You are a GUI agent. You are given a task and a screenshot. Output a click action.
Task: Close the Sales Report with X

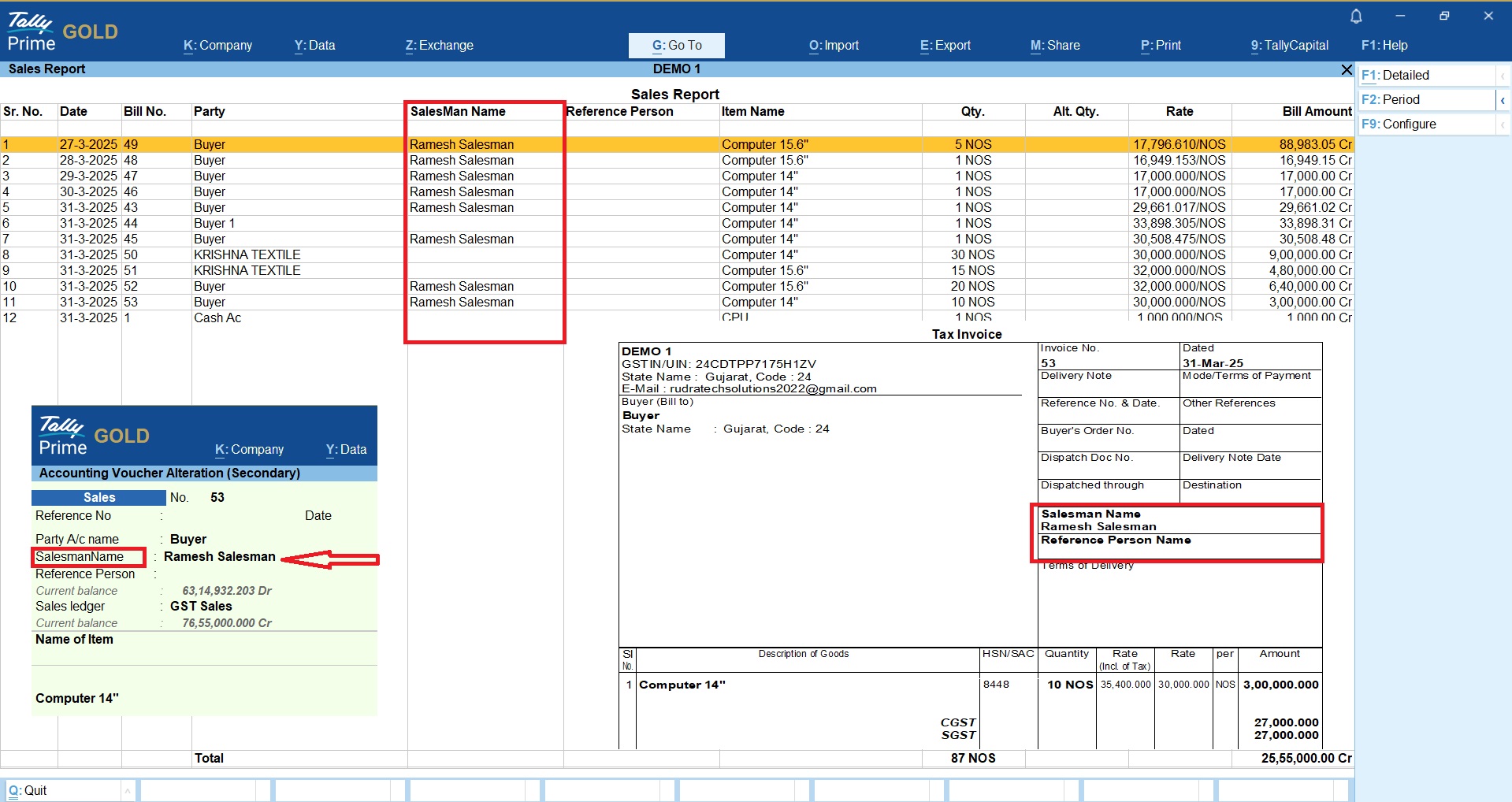1347,70
